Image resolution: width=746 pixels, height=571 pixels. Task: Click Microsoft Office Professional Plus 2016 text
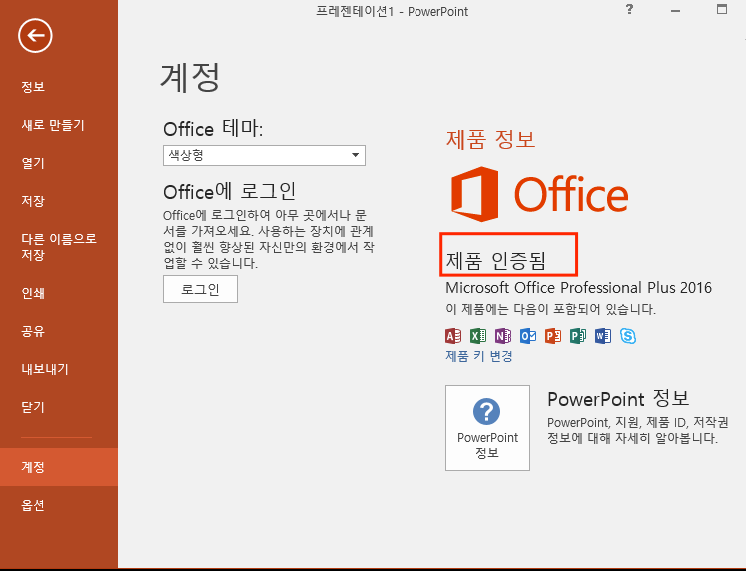click(579, 288)
